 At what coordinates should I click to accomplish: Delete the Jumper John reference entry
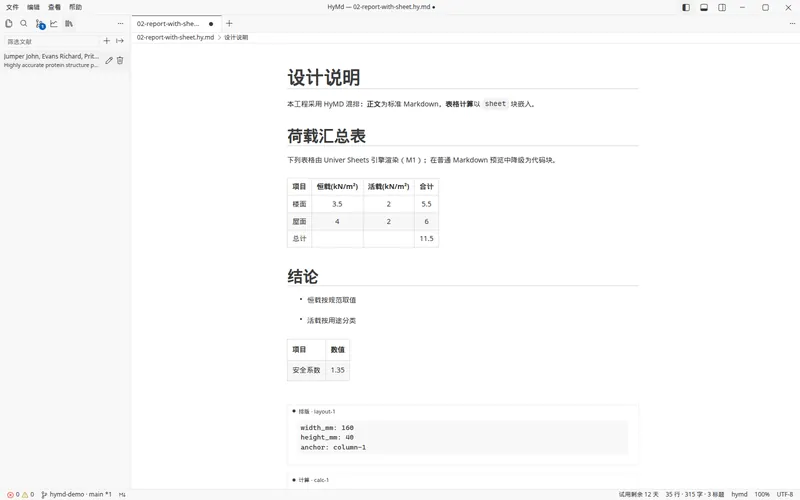tap(120, 60)
